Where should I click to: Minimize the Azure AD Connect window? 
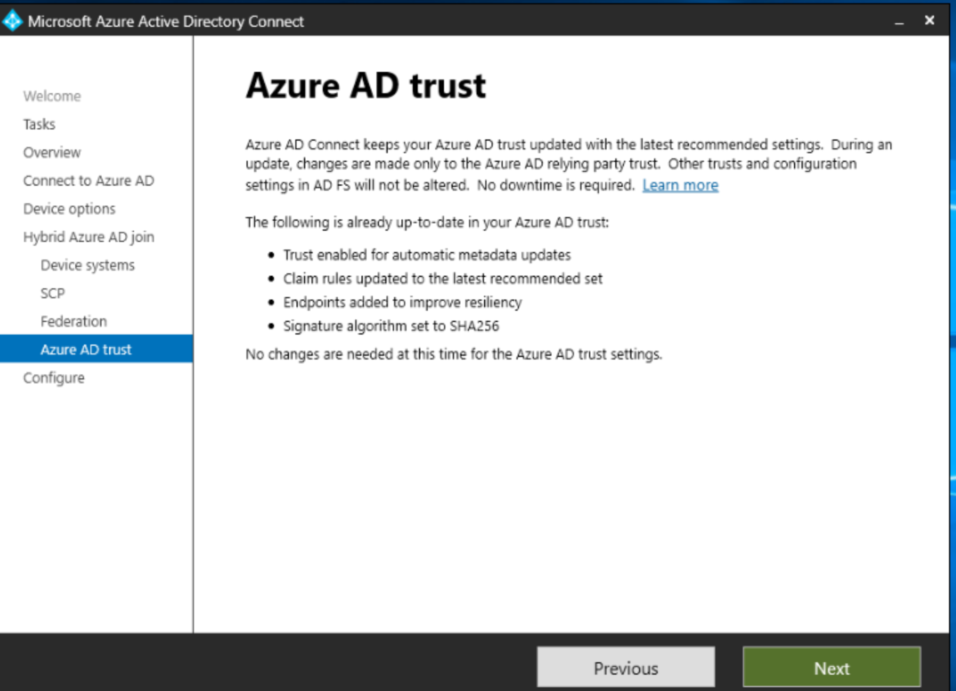[x=899, y=21]
